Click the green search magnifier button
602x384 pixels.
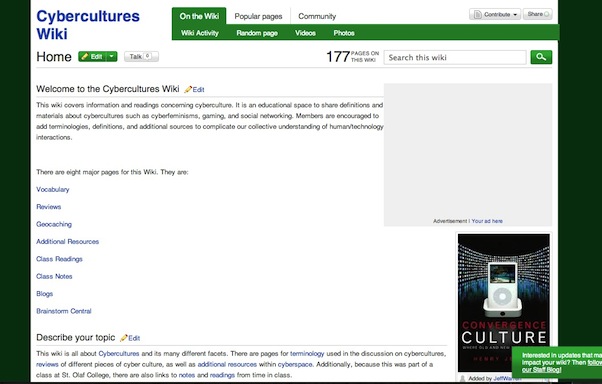pyautogui.click(x=541, y=57)
